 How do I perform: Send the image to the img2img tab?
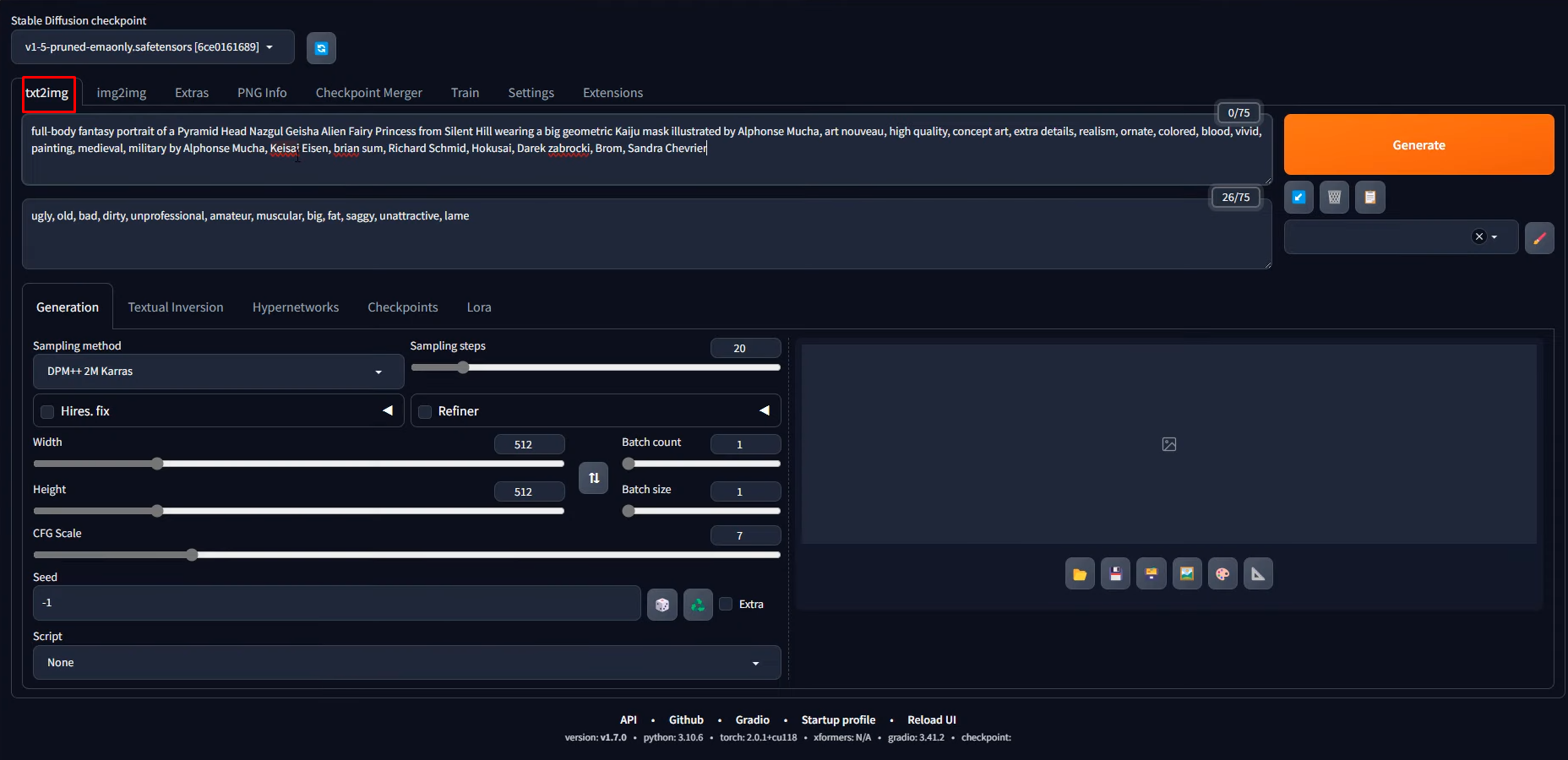pos(1187,574)
